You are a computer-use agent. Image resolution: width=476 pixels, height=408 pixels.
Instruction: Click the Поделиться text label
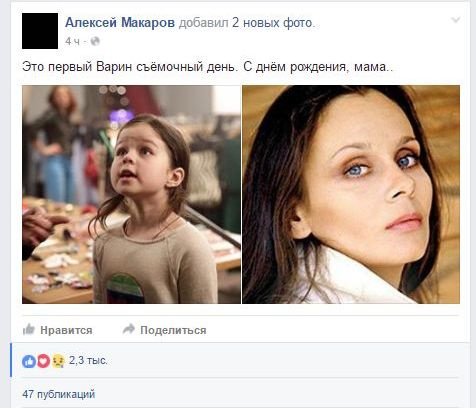click(173, 330)
